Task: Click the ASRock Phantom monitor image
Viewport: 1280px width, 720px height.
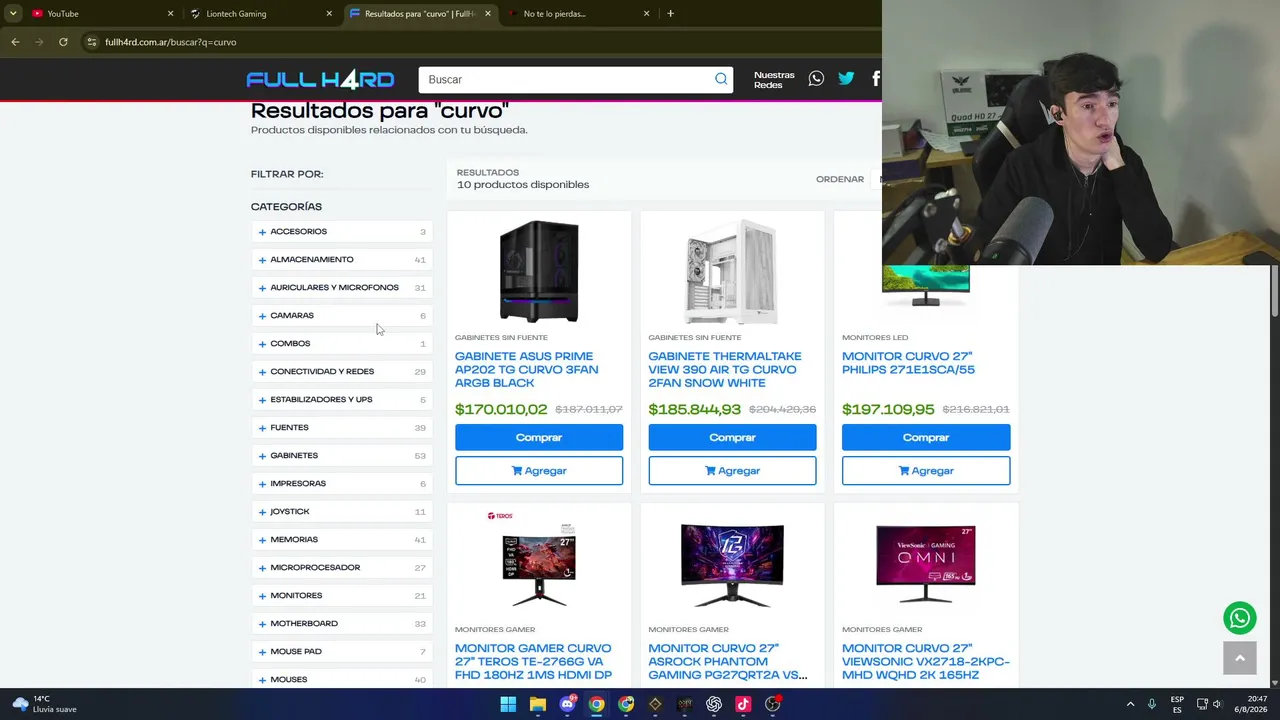Action: point(732,565)
